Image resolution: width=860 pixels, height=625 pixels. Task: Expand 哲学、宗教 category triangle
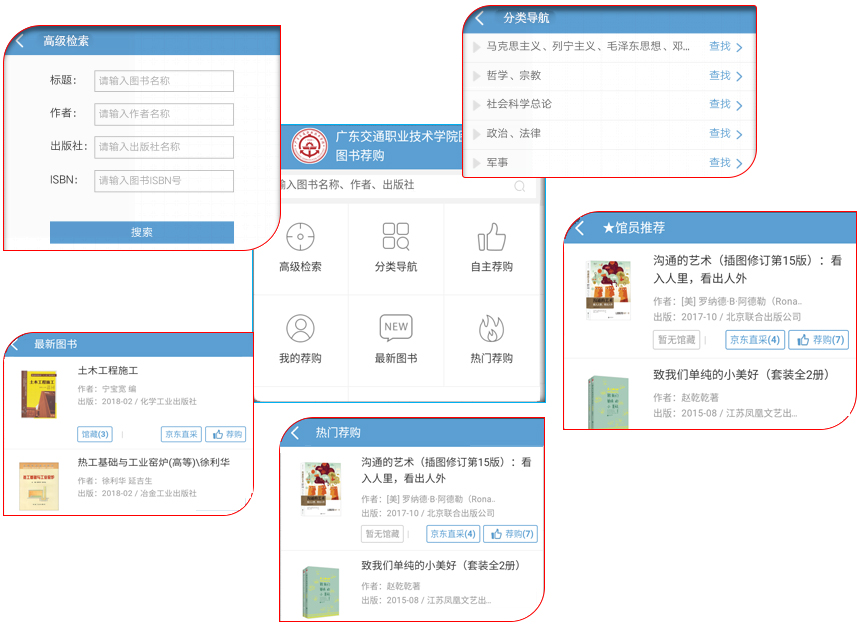(477, 75)
